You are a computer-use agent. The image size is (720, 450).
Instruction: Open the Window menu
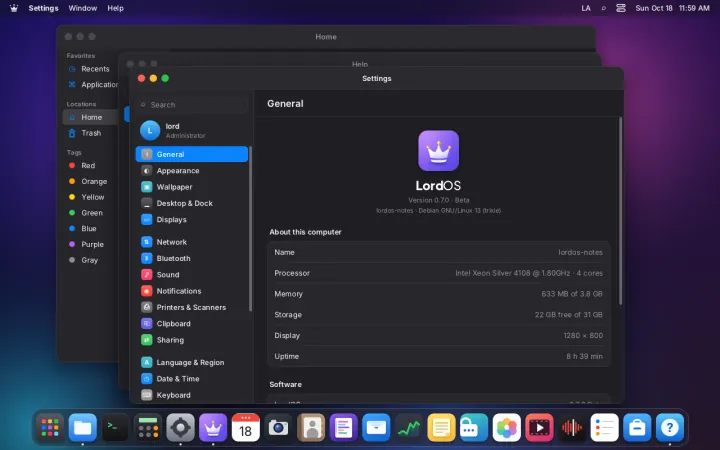click(x=83, y=8)
